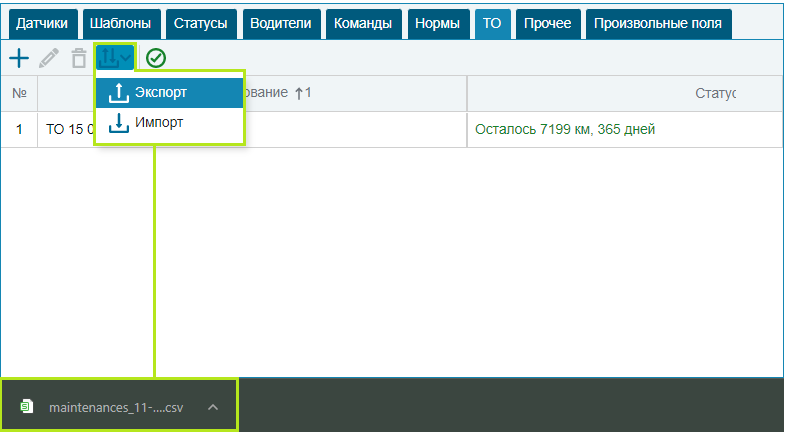The height and width of the screenshot is (432, 787).
Task: Open the export/import dropdown button
Action: tap(114, 58)
